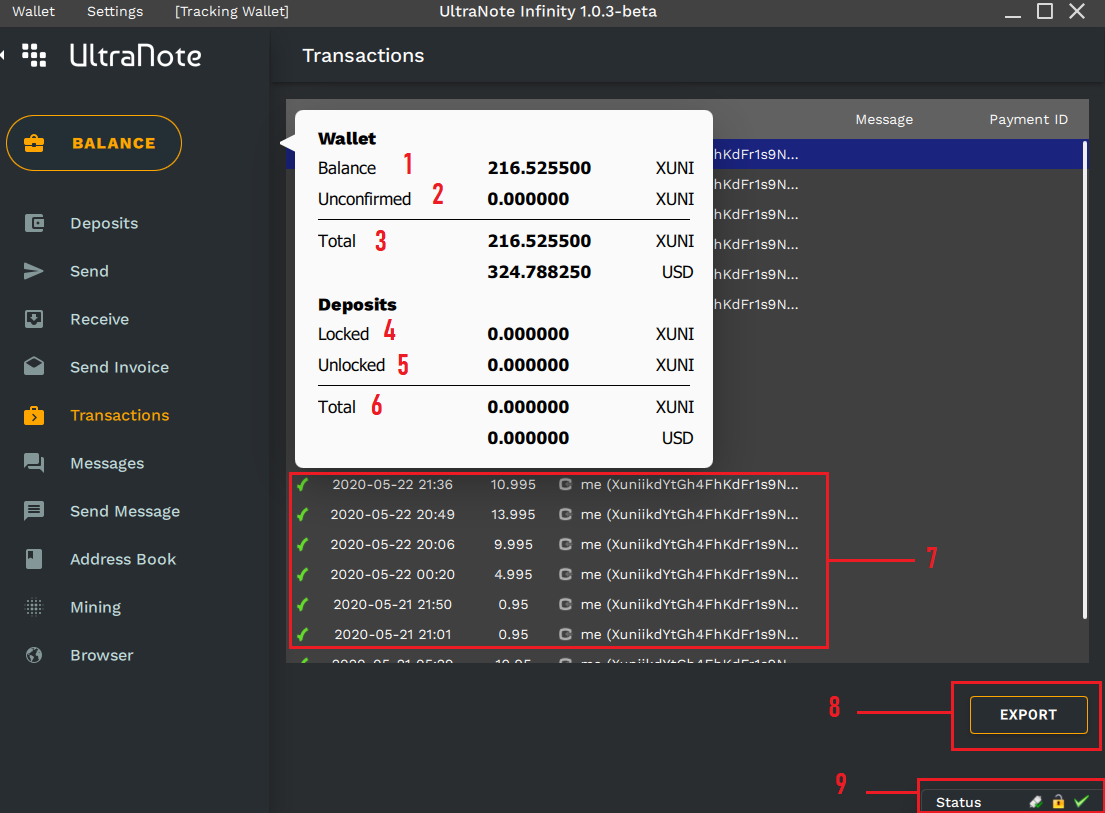
Task: Click the Message column header
Action: coord(884,120)
